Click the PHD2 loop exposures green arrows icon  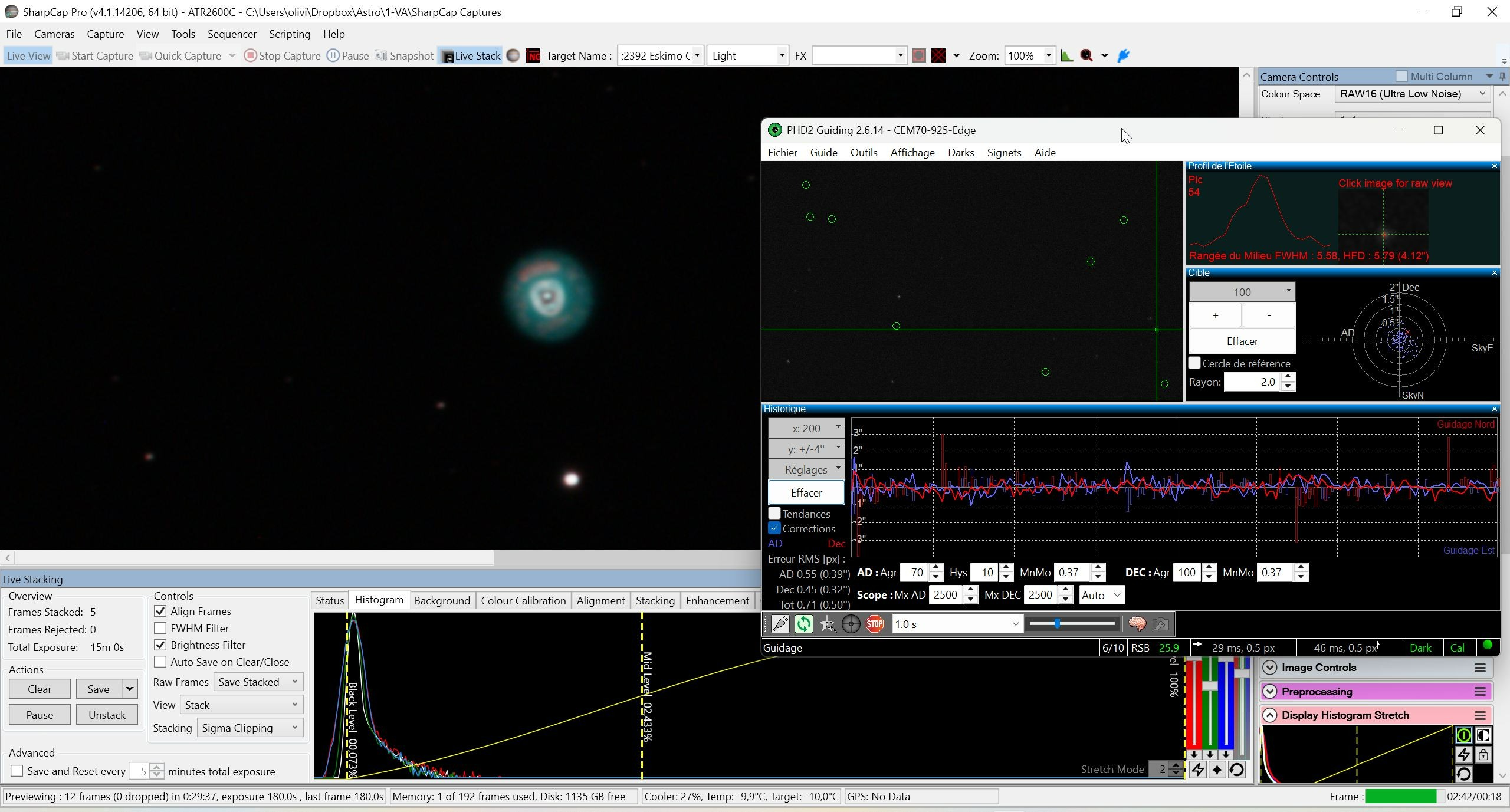point(803,624)
